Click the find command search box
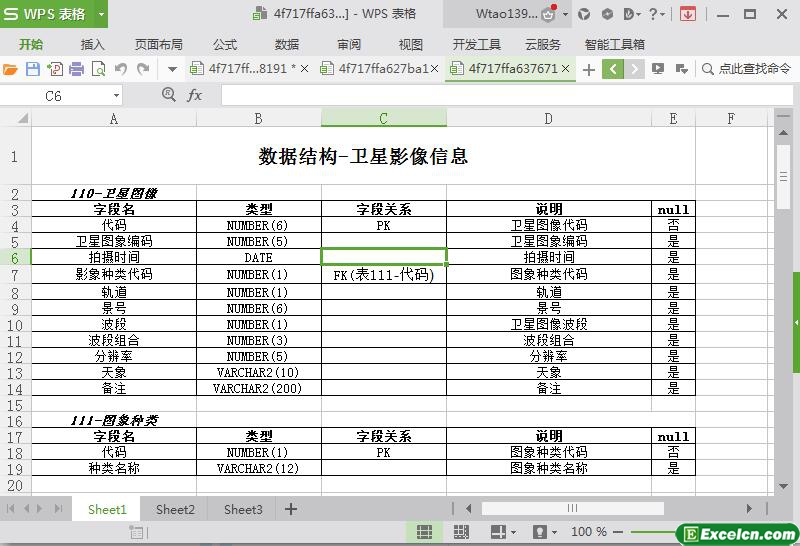This screenshot has width=800, height=546. point(746,69)
